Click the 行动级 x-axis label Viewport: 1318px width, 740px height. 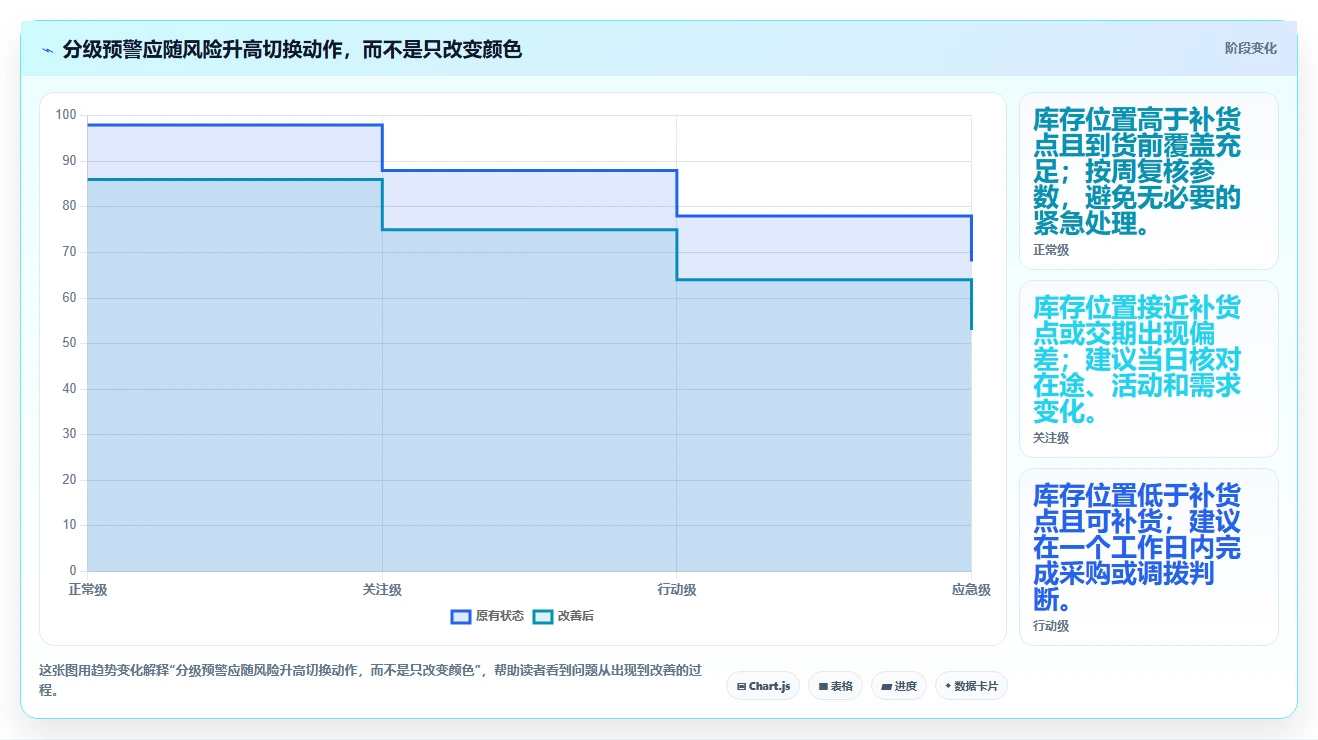coord(677,590)
